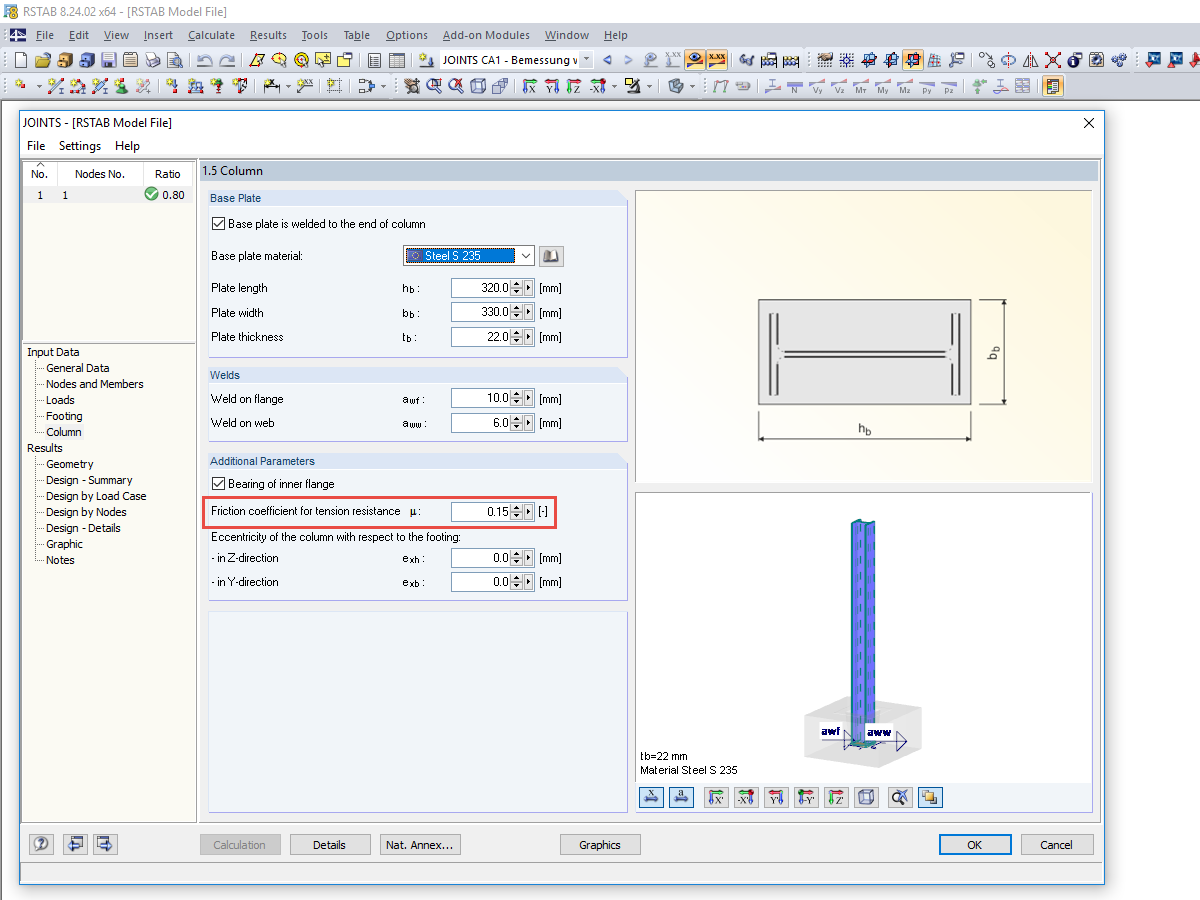This screenshot has height=900, width=1200.
Task: Show view in -Y' direction
Action: point(806,797)
